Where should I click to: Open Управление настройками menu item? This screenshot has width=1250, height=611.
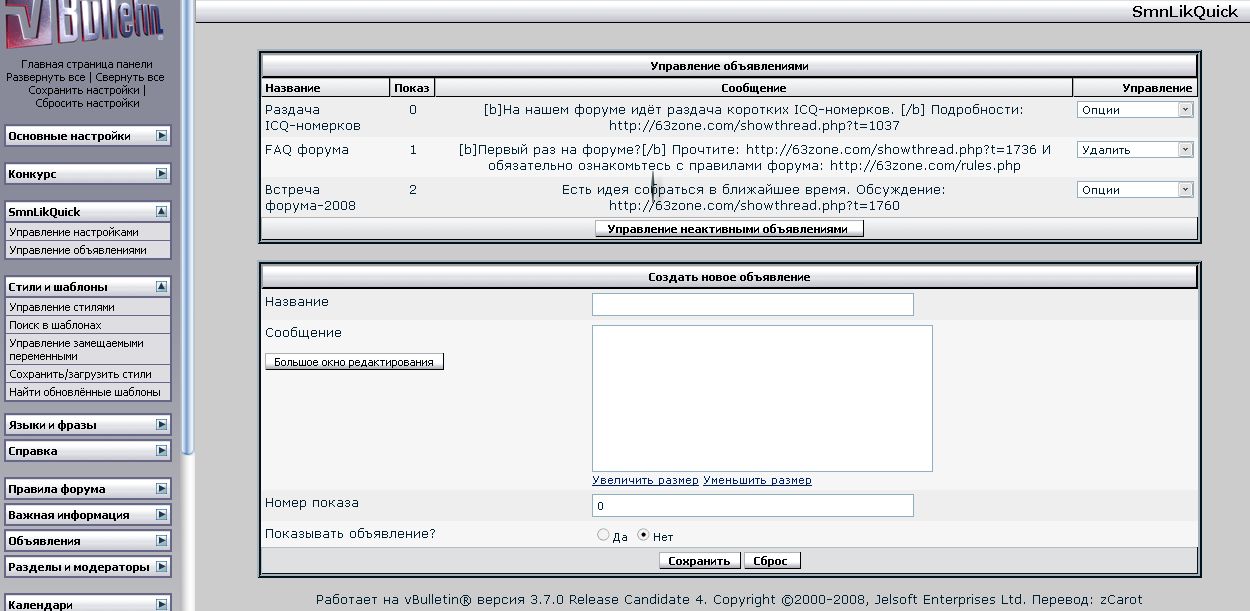click(x=87, y=232)
